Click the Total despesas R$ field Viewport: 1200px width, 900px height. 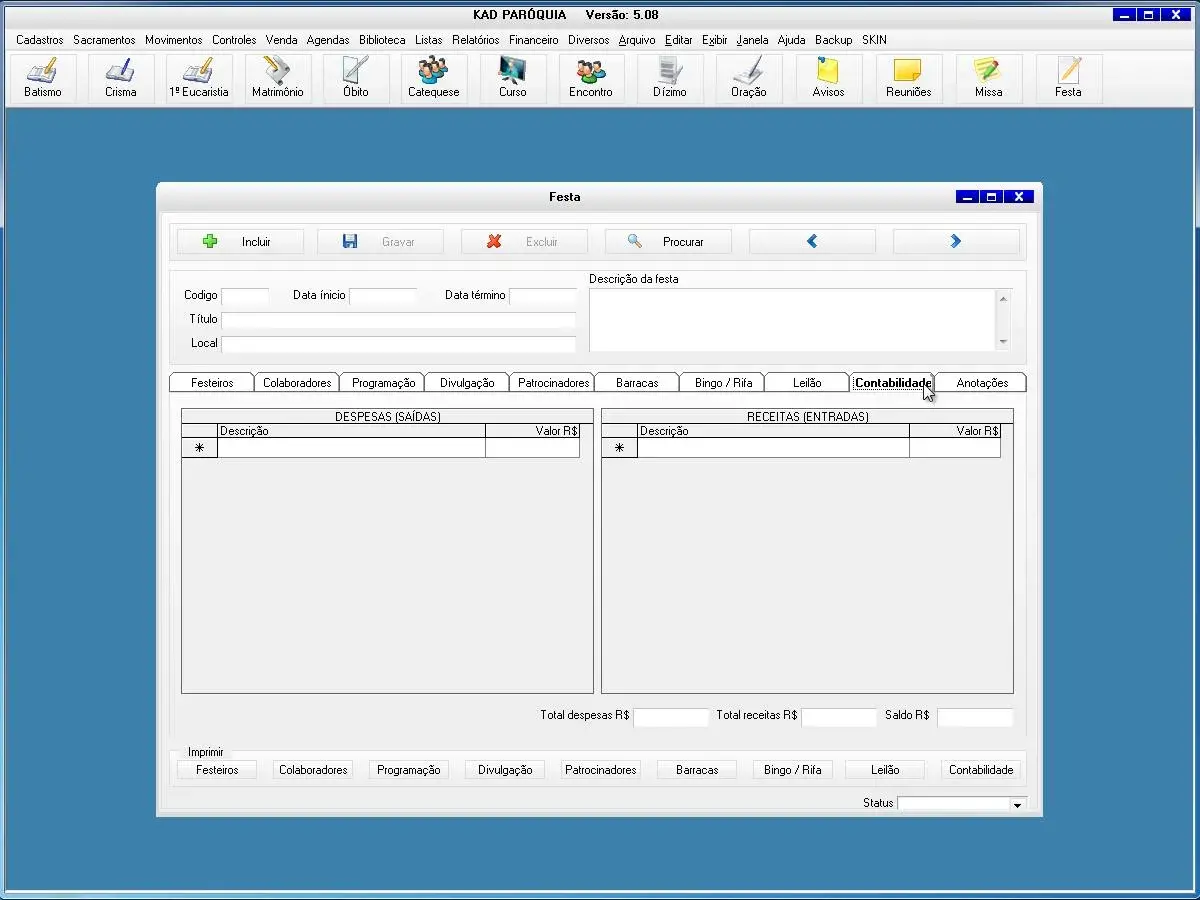(x=671, y=717)
